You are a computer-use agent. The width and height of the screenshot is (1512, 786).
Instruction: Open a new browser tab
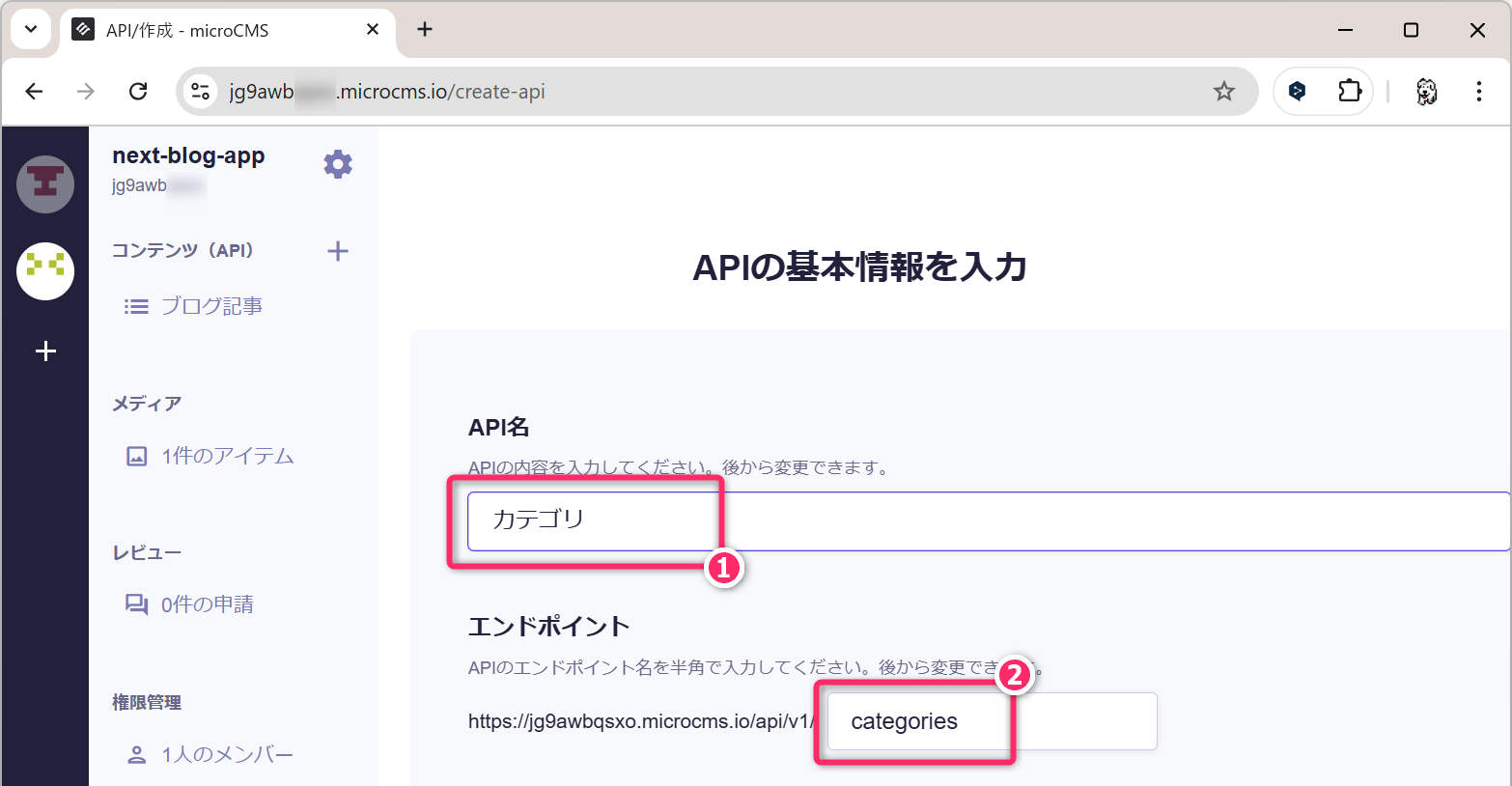(425, 29)
